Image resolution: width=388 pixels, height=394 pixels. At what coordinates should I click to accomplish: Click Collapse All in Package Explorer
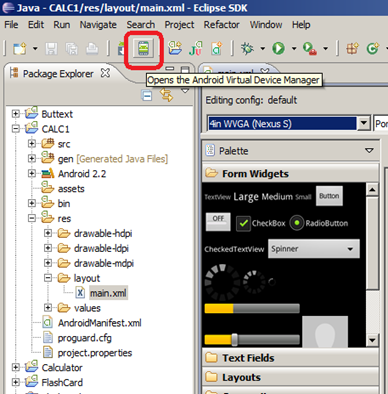click(147, 96)
